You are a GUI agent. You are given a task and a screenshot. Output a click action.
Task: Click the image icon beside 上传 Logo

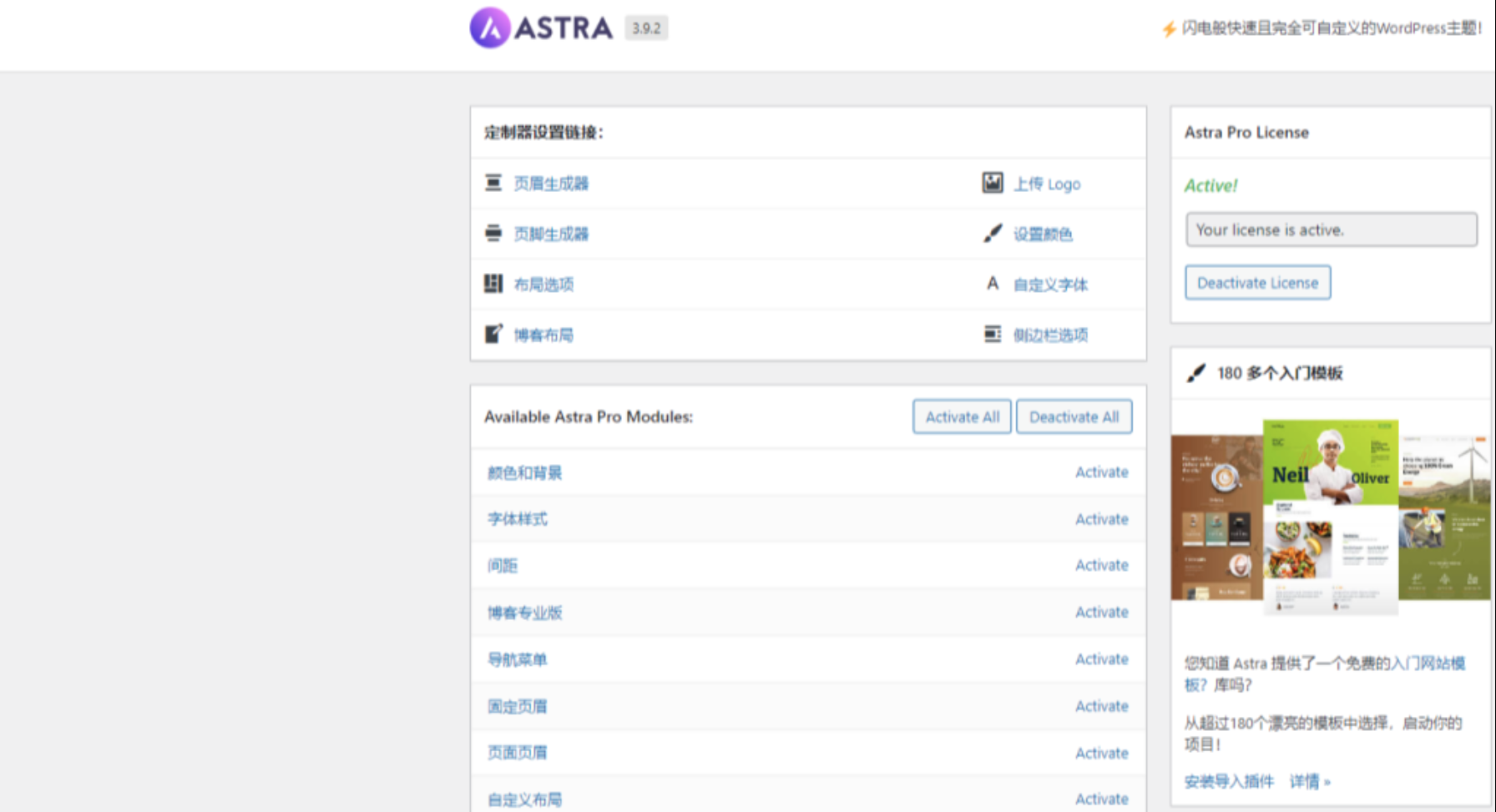pos(993,183)
